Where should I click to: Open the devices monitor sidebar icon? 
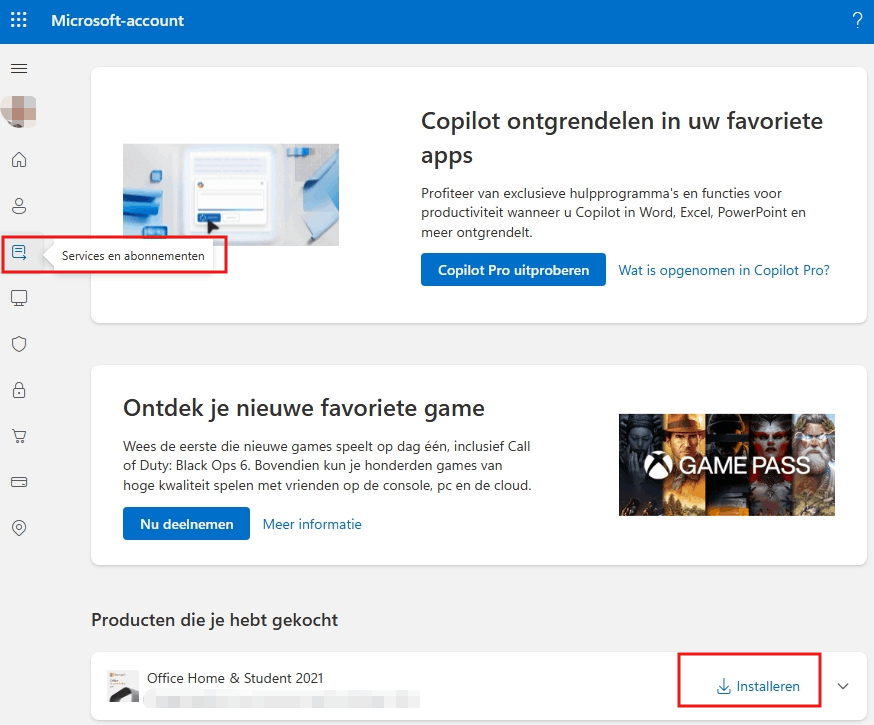19,298
